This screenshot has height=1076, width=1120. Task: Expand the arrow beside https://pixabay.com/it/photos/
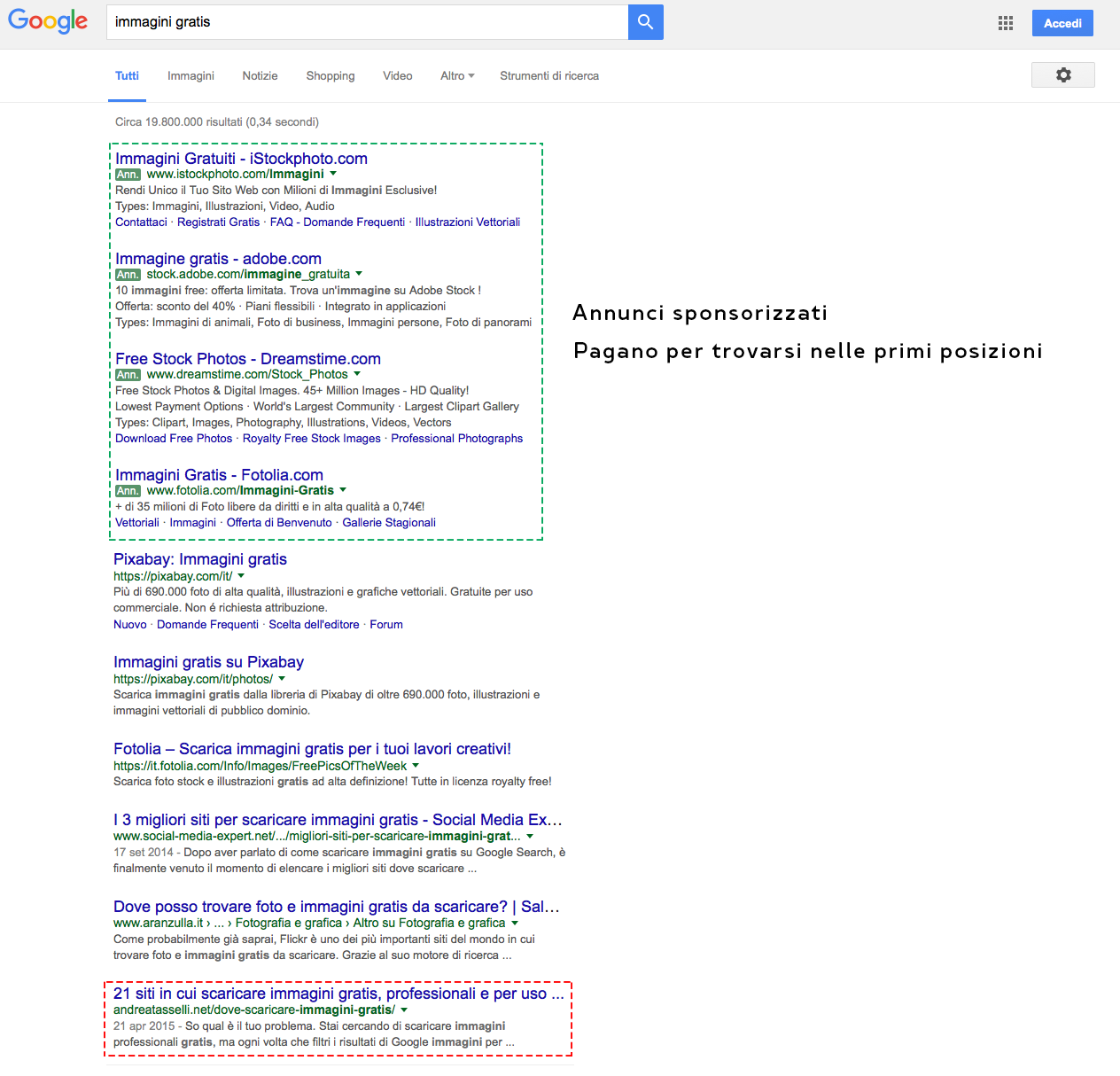(282, 679)
